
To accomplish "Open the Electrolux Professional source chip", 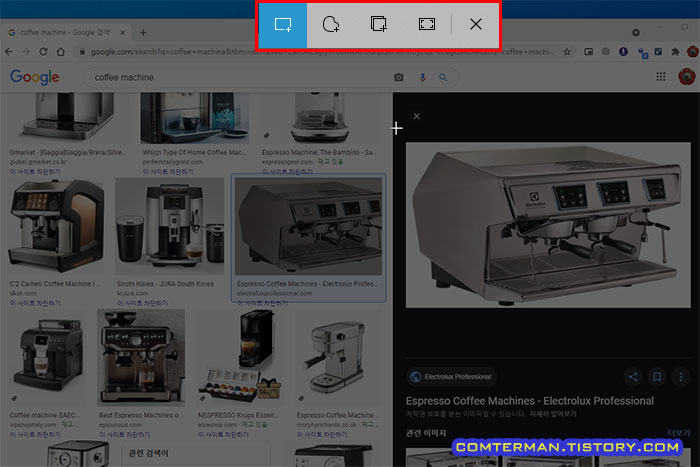I will coord(452,377).
